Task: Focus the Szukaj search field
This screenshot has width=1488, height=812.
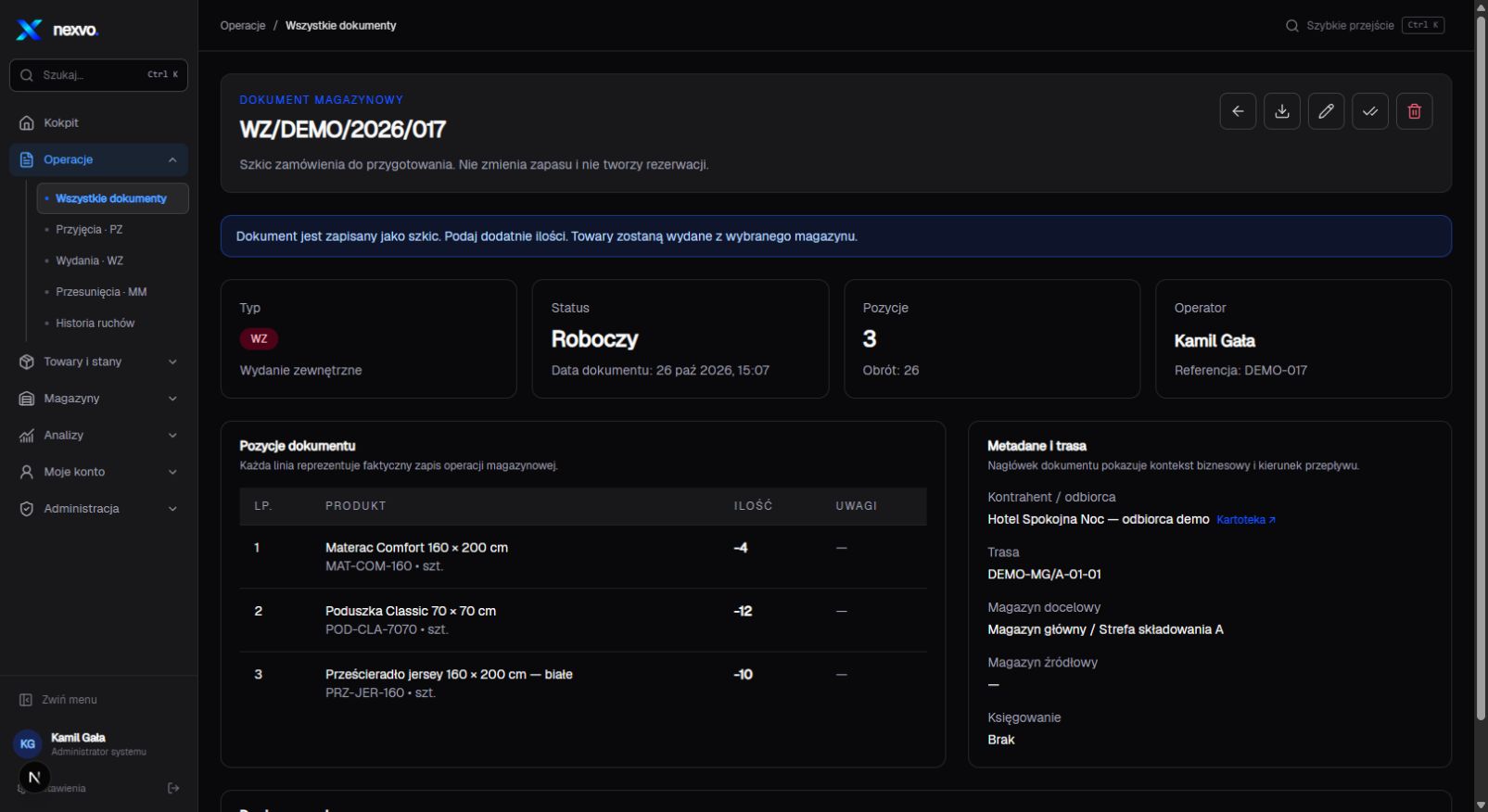Action: click(98, 75)
